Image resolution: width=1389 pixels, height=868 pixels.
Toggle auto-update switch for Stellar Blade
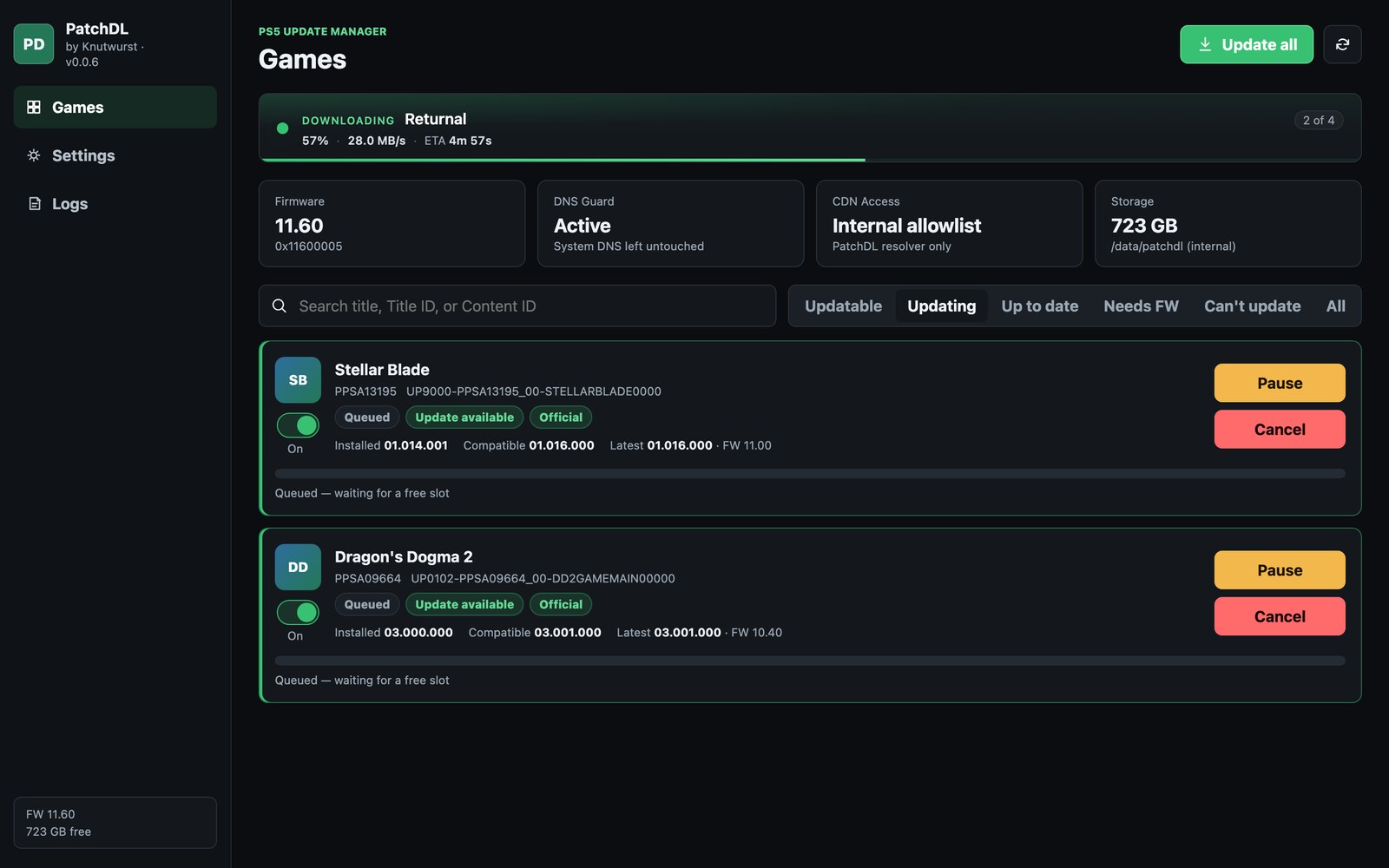click(x=298, y=425)
